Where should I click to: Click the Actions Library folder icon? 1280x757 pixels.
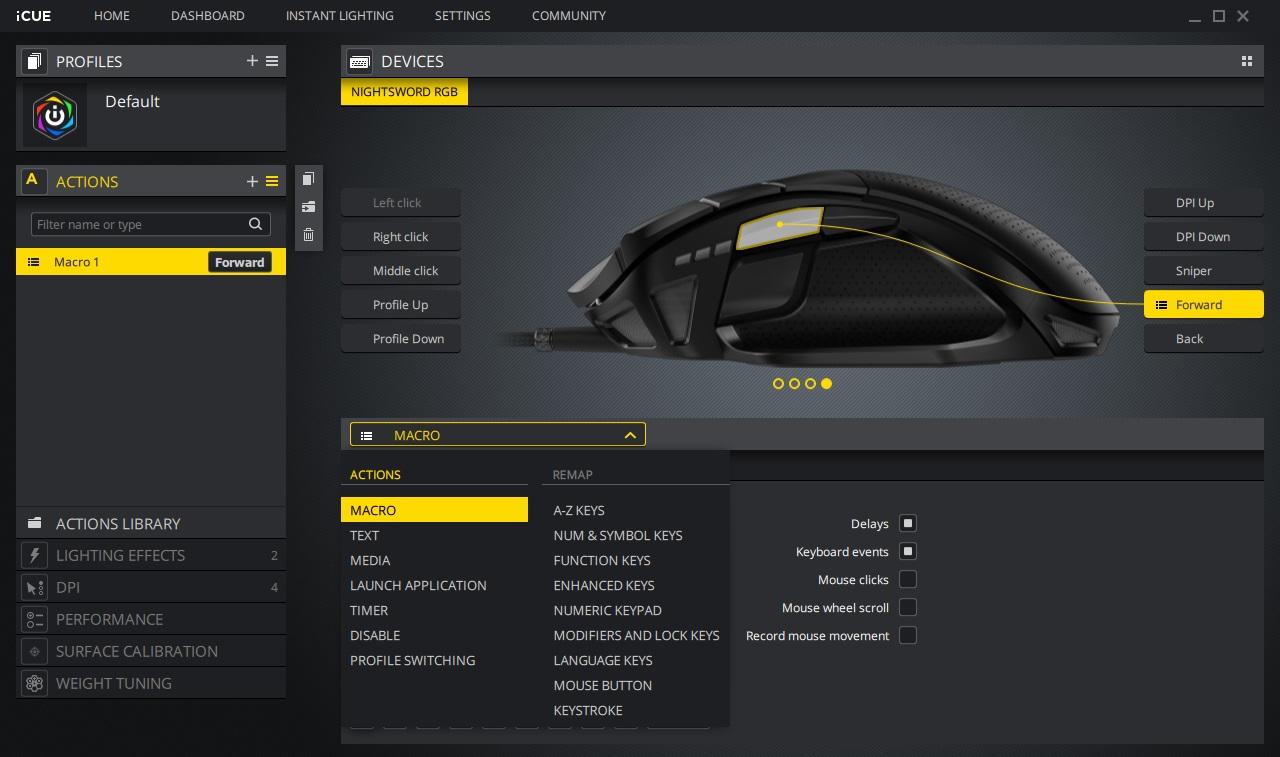(35, 523)
